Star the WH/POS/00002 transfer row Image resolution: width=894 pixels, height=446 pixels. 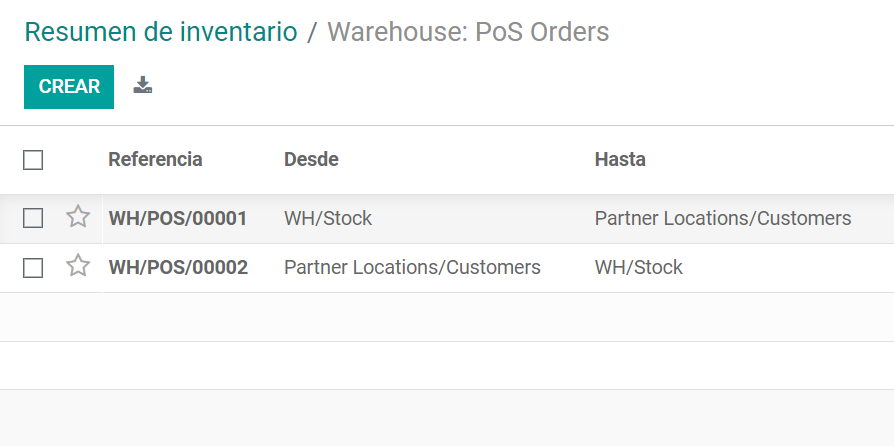coord(78,266)
